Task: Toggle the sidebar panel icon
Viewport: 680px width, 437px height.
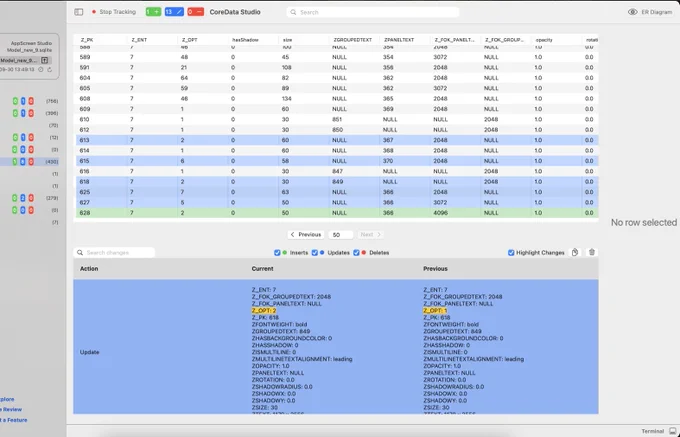Action: 78,12
